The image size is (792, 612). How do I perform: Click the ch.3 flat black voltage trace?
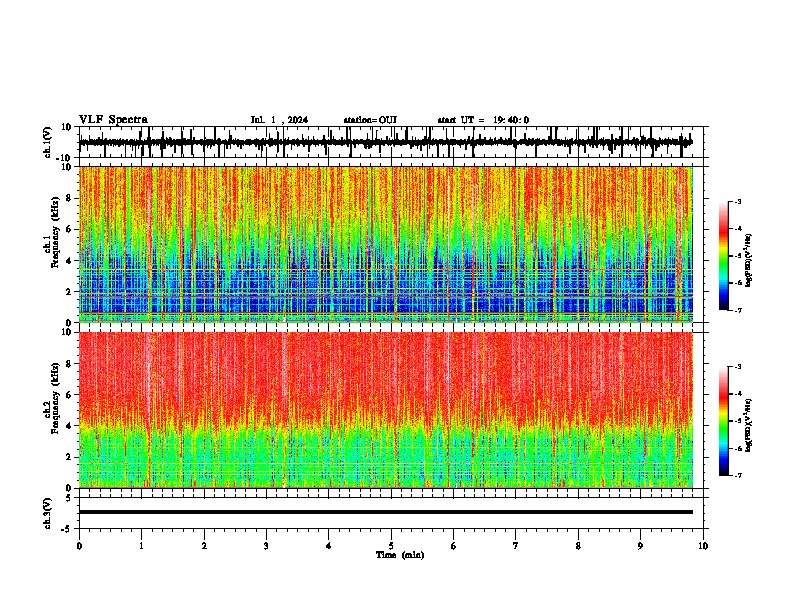(385, 512)
